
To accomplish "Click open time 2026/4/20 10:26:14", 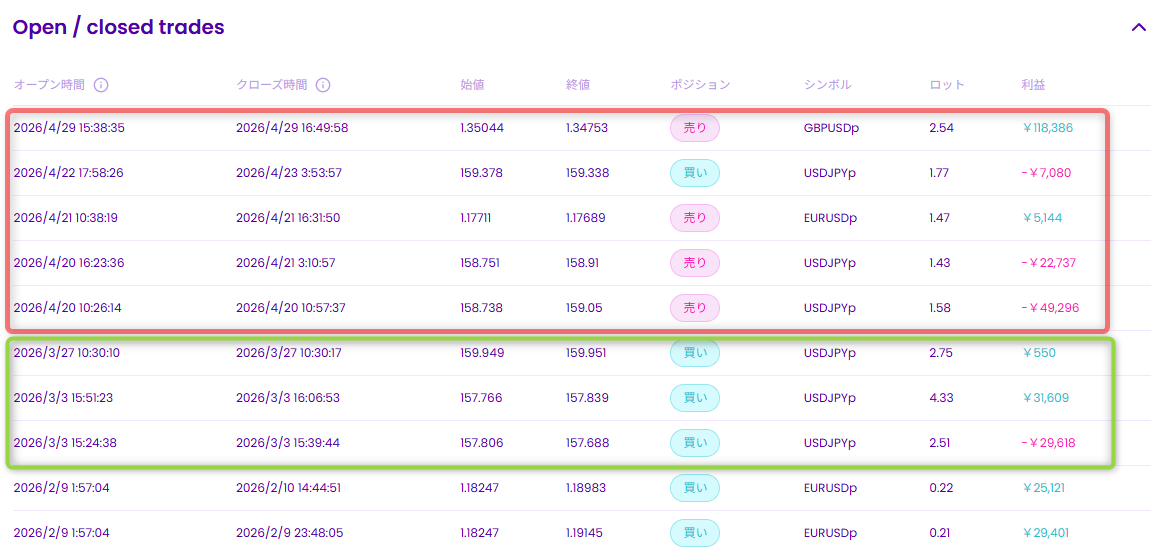I will pyautogui.click(x=68, y=307).
